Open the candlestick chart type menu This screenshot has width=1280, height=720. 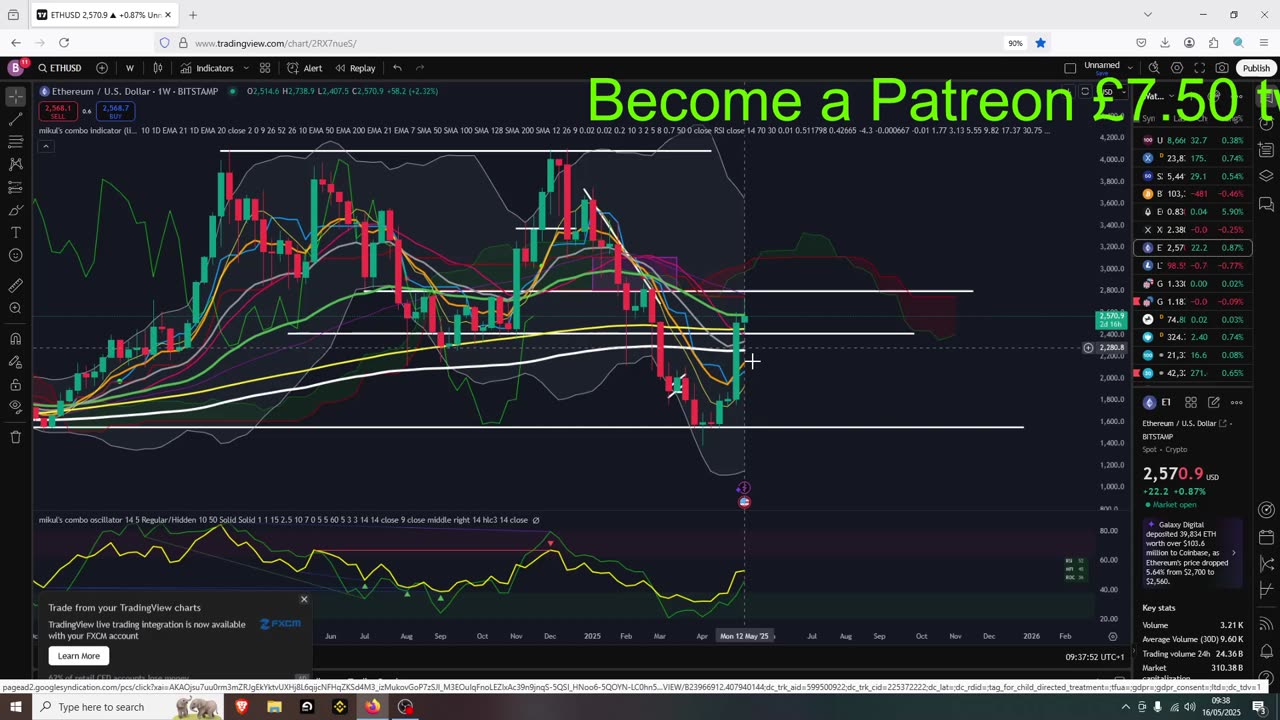point(158,68)
